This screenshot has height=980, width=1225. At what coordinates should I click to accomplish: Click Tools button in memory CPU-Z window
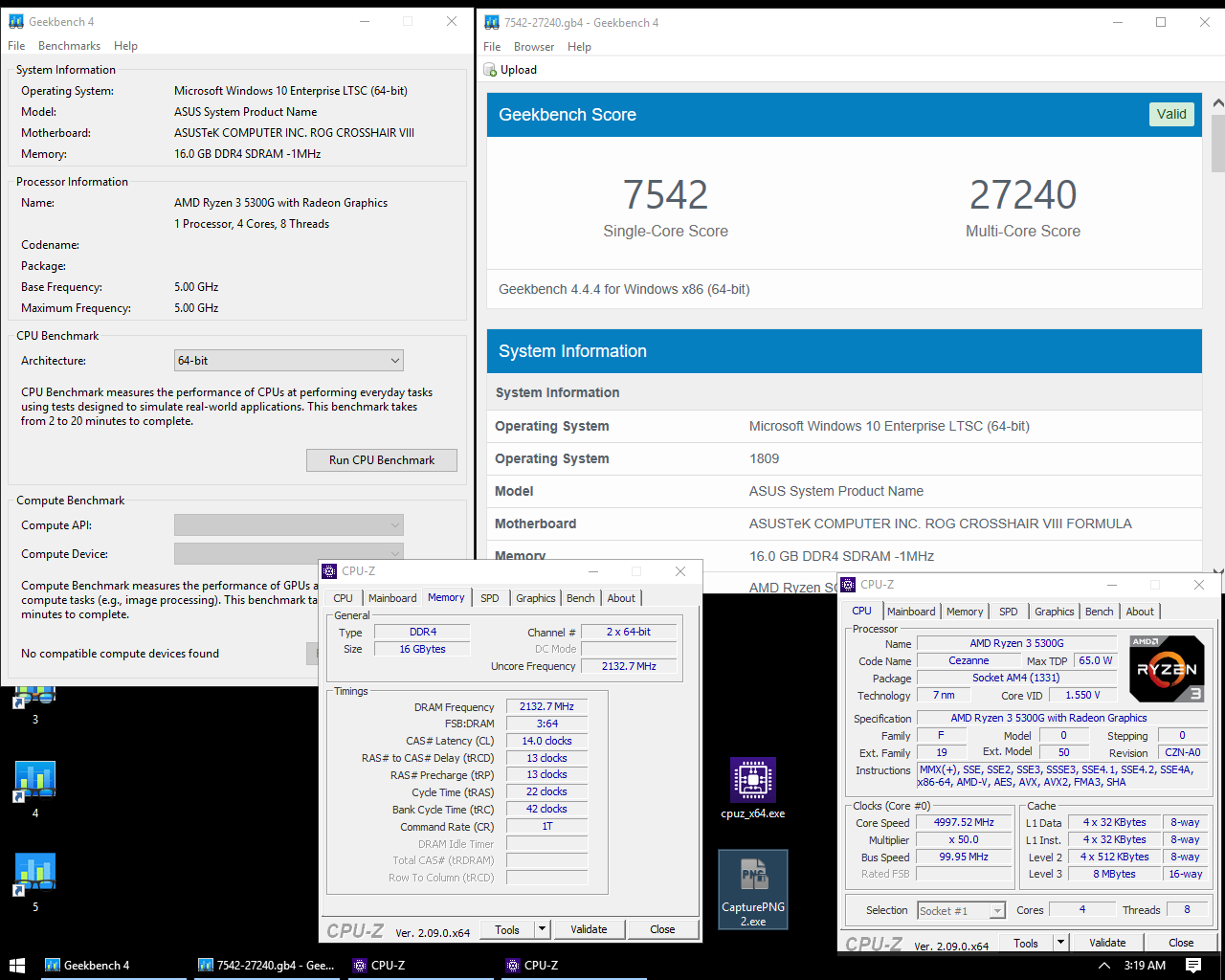pos(507,929)
